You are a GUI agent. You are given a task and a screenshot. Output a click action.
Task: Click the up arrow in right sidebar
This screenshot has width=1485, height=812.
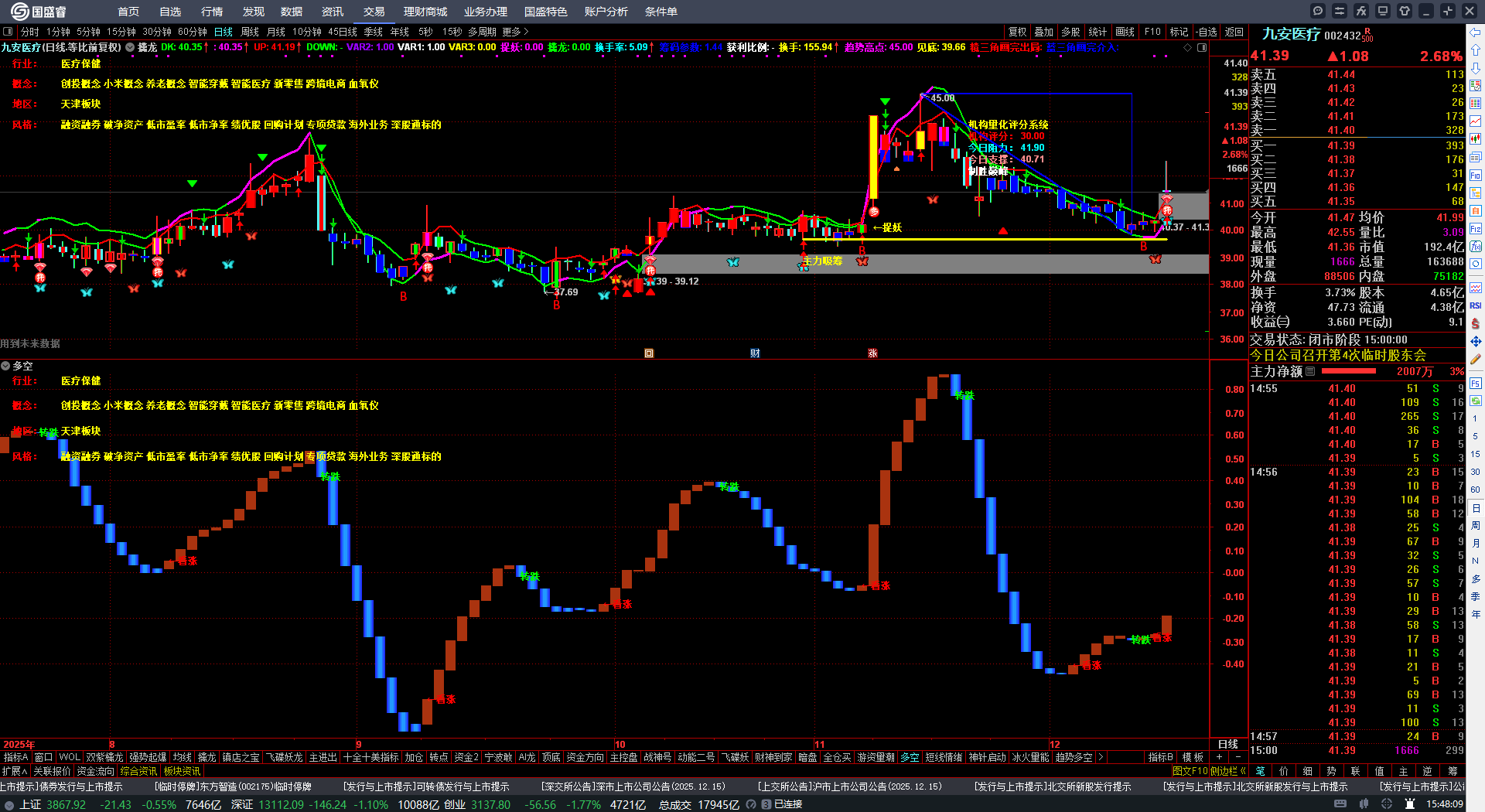(1476, 50)
